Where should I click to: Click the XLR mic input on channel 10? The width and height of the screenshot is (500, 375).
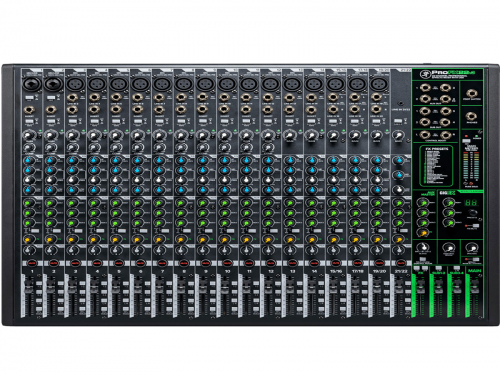coord(227,83)
